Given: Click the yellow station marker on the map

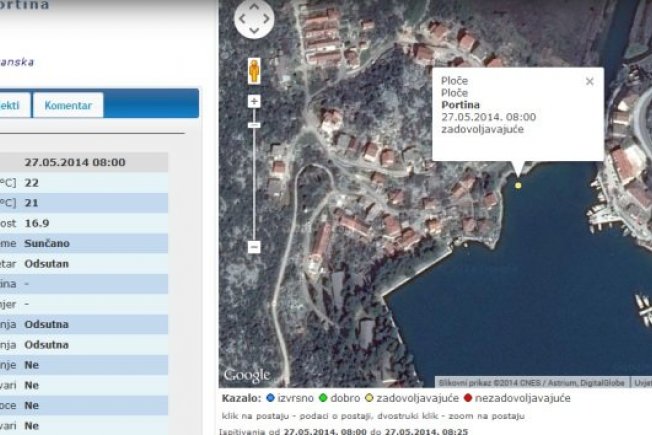Looking at the screenshot, I should [518, 185].
